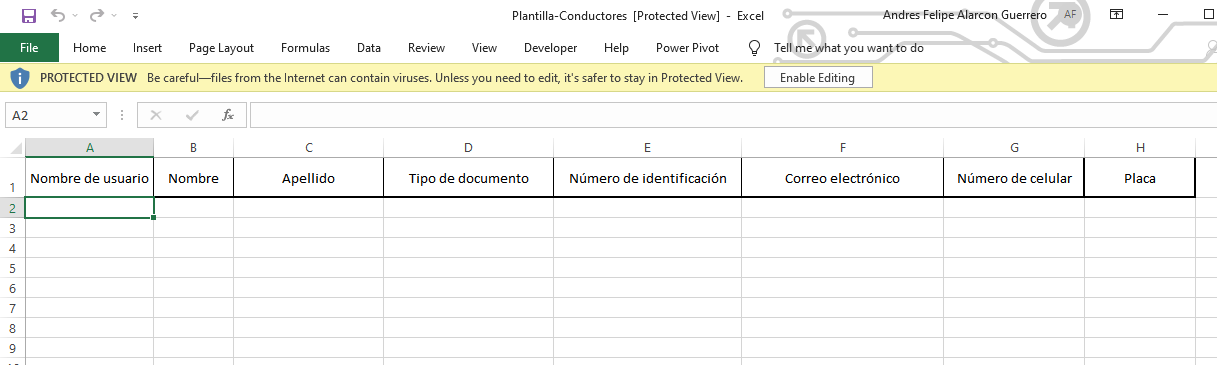Open the Page Layout ribbon tab
The image size is (1217, 365).
click(221, 47)
